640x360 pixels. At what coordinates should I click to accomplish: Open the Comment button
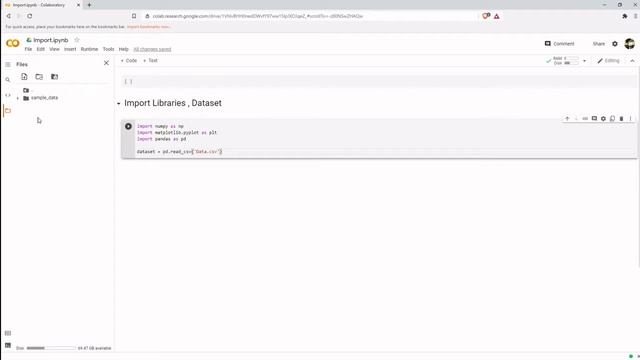560,44
